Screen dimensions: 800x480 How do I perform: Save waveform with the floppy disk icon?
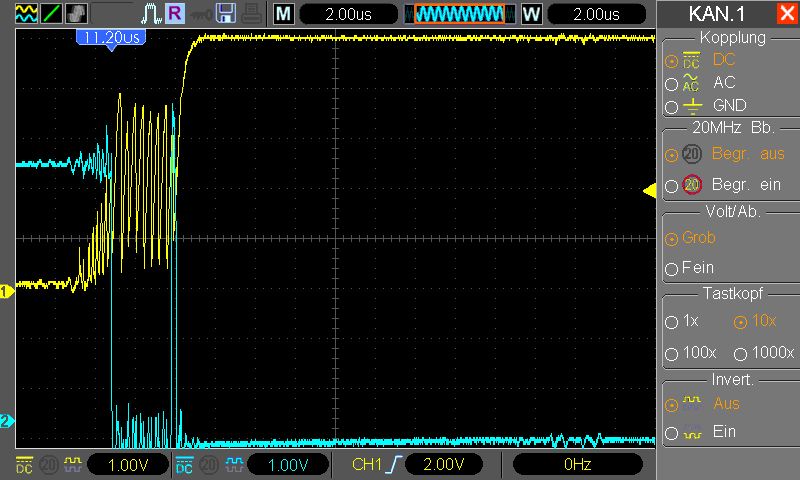pyautogui.click(x=226, y=13)
